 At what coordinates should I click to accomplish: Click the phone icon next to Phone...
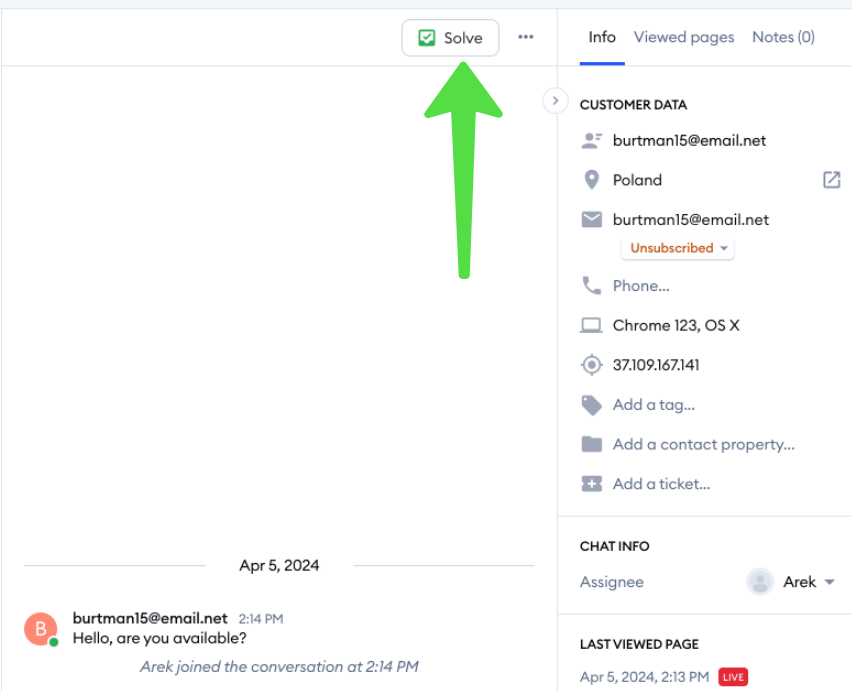point(591,285)
